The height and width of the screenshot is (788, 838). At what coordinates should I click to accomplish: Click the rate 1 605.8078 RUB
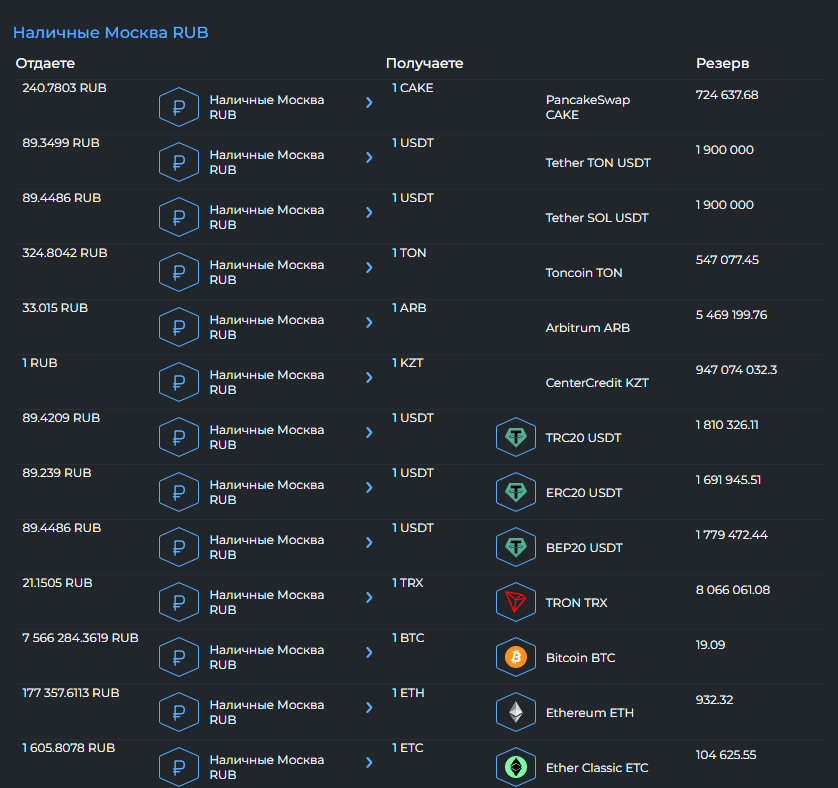tap(68, 748)
